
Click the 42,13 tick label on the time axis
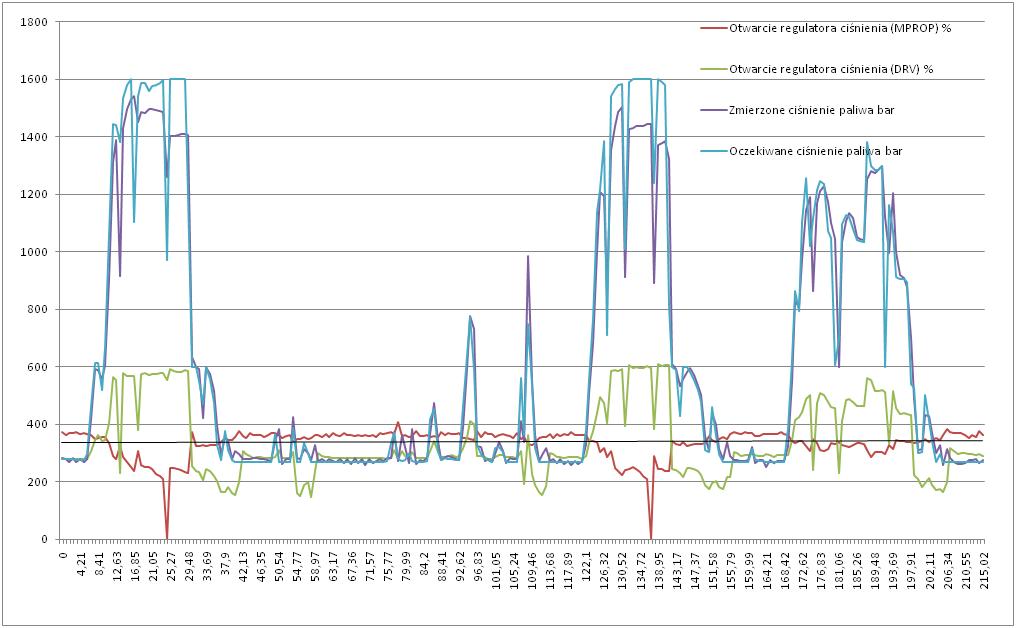pos(244,564)
